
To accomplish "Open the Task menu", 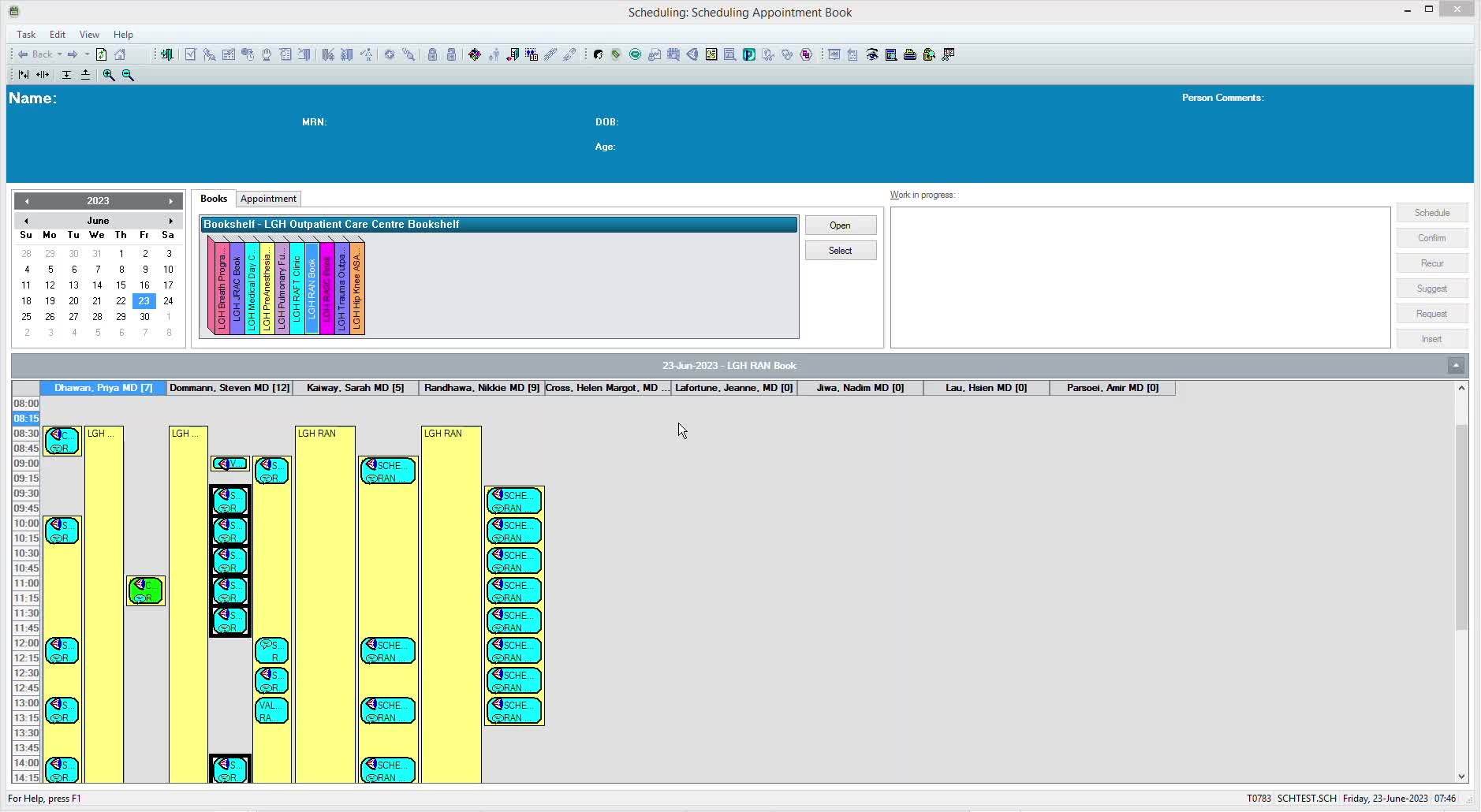I will point(26,35).
